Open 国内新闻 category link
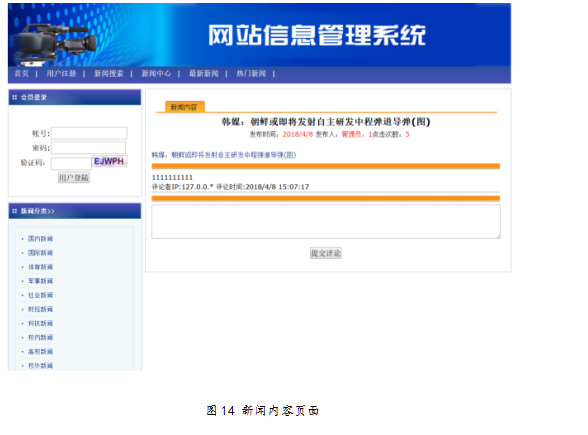This screenshot has width=588, height=435. click(x=40, y=239)
